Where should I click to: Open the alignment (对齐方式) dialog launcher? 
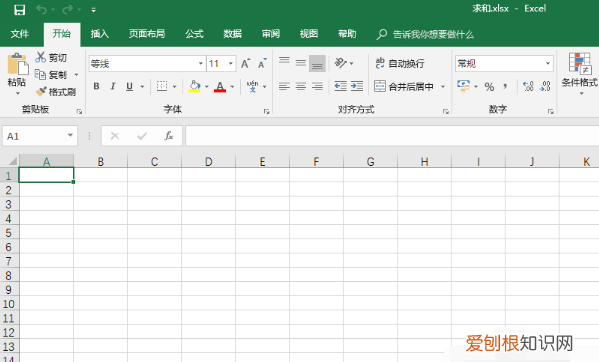click(x=445, y=112)
